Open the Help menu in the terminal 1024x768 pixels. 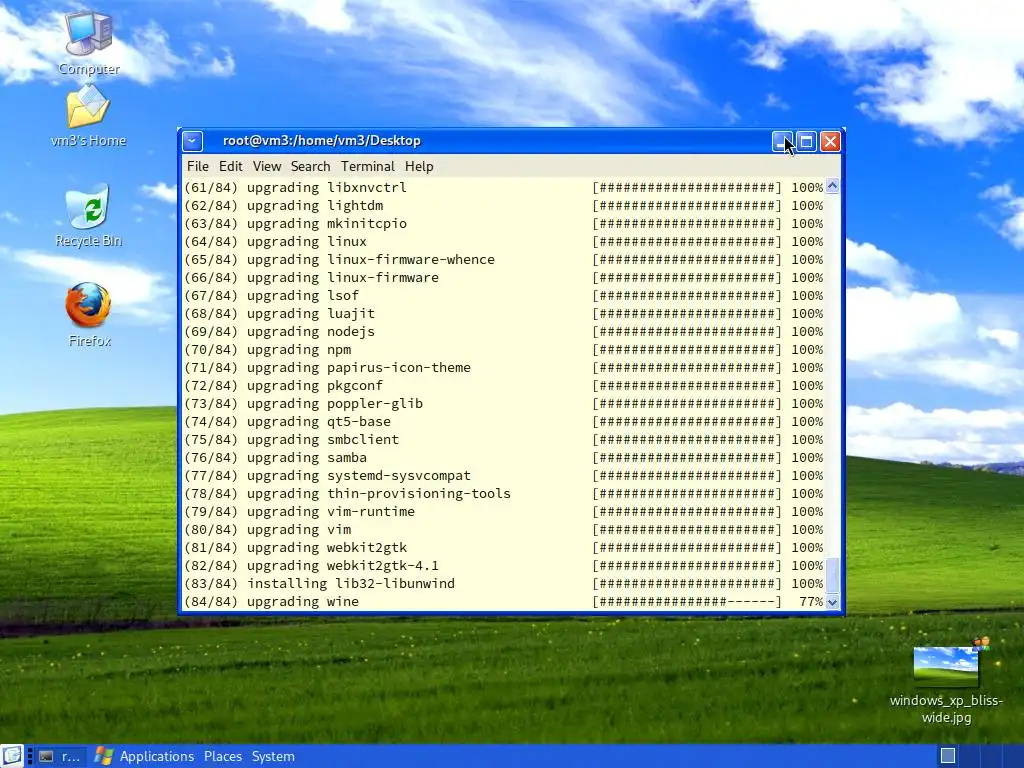pos(419,167)
